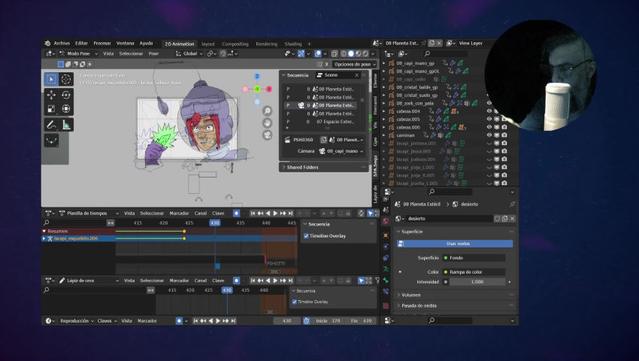Image resolution: width=639 pixels, height=361 pixels.
Task: Jump to start frame in Planilla de tiempos
Action: point(253,213)
